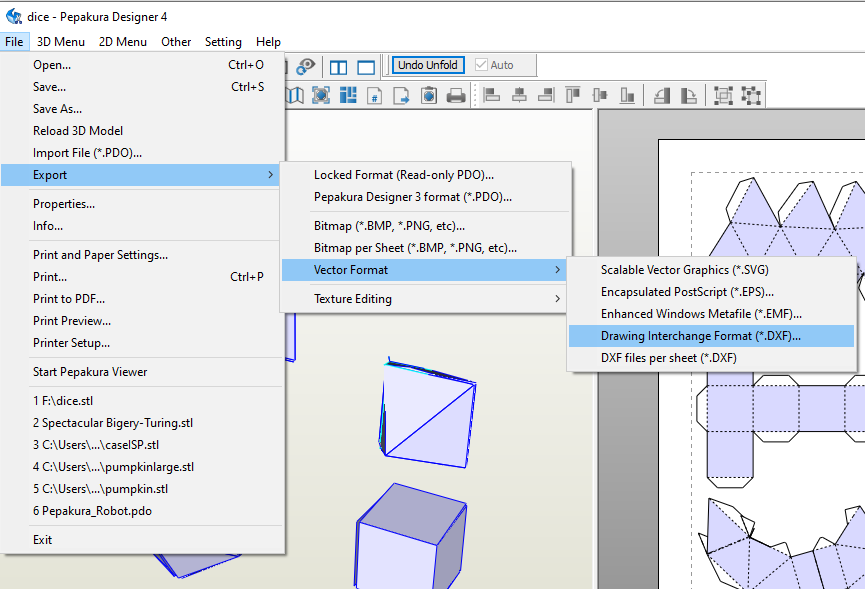Click the rotate right icon
Viewport: 865px width, 589px height.
688,95
